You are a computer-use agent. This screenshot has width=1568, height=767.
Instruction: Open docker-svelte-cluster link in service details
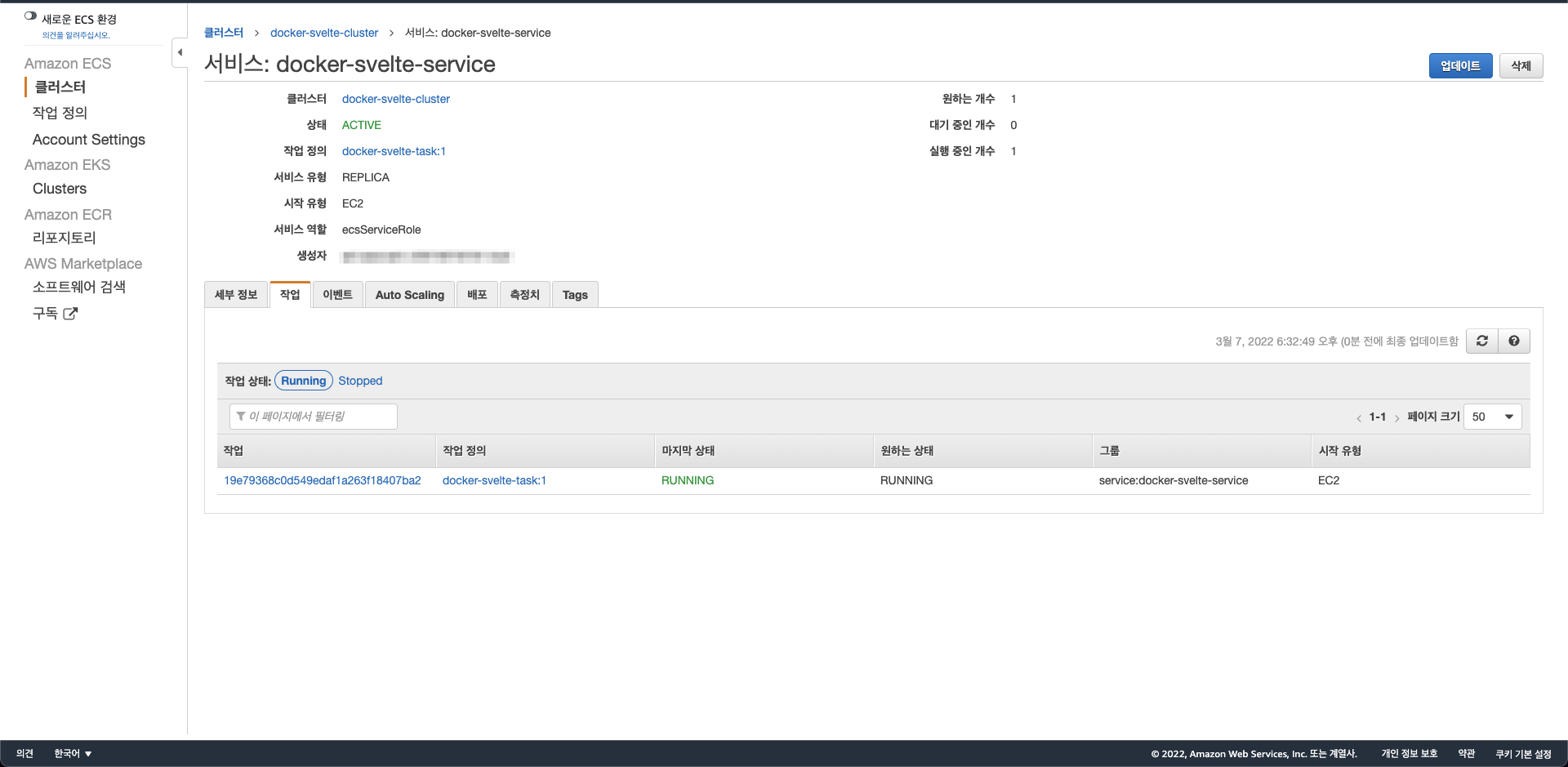tap(396, 99)
